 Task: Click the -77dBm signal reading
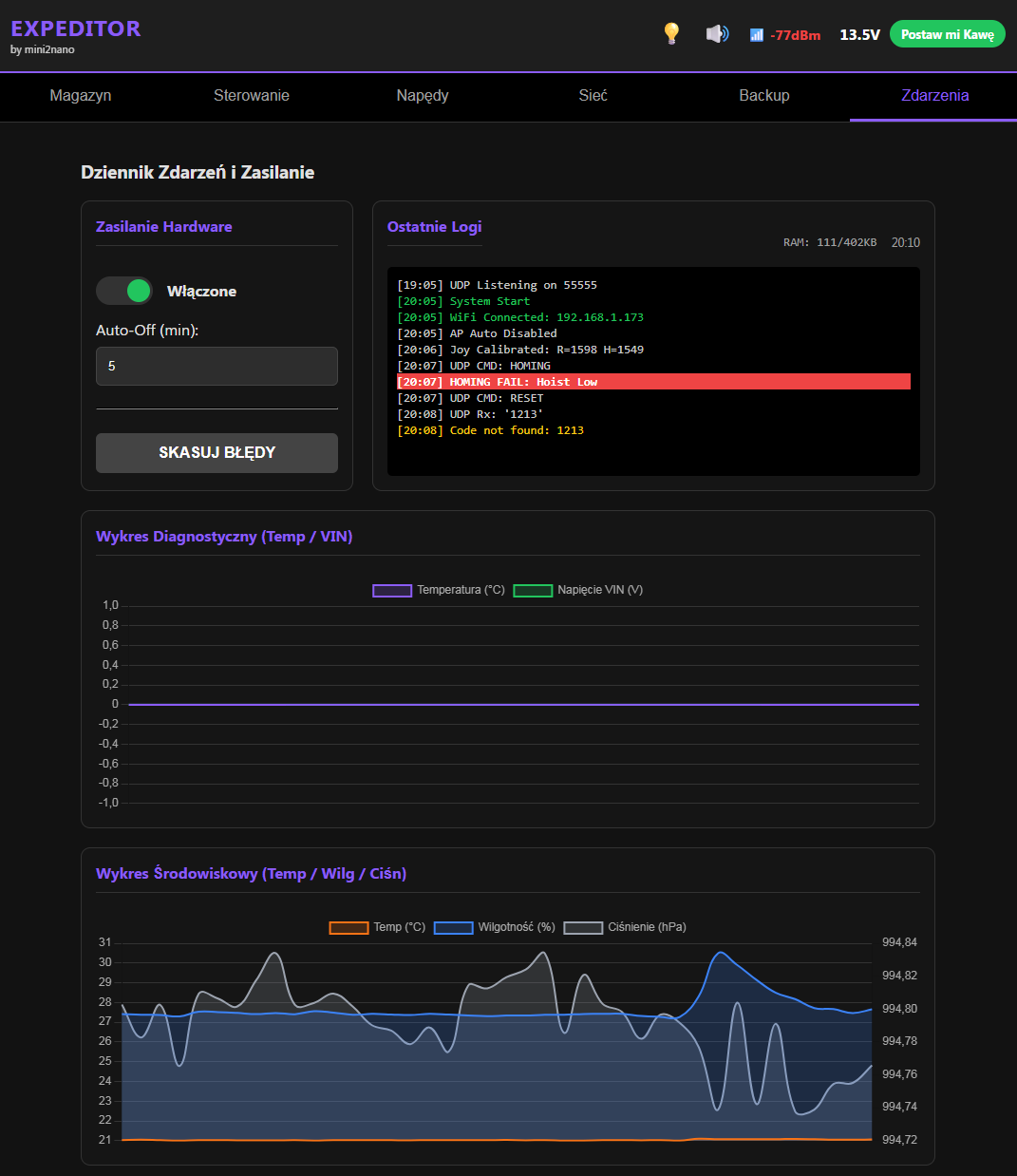(796, 35)
